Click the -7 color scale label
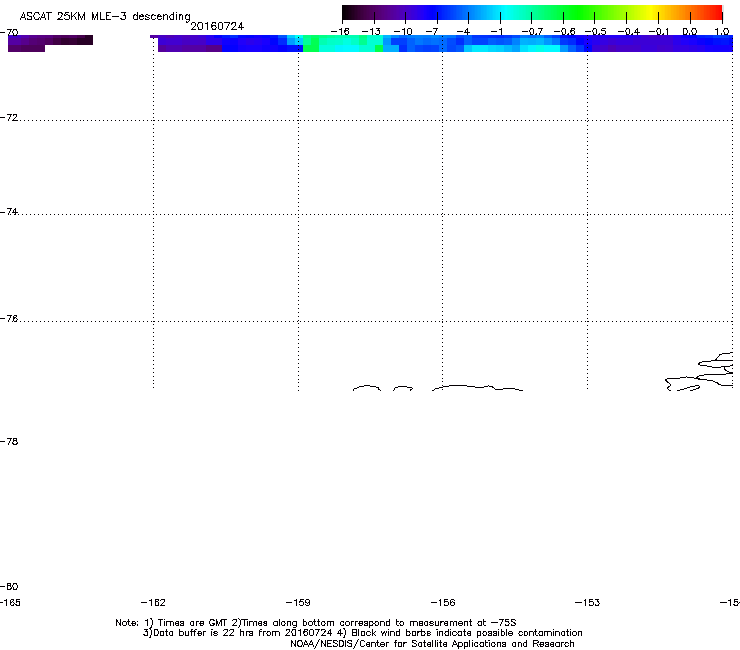 (432, 32)
